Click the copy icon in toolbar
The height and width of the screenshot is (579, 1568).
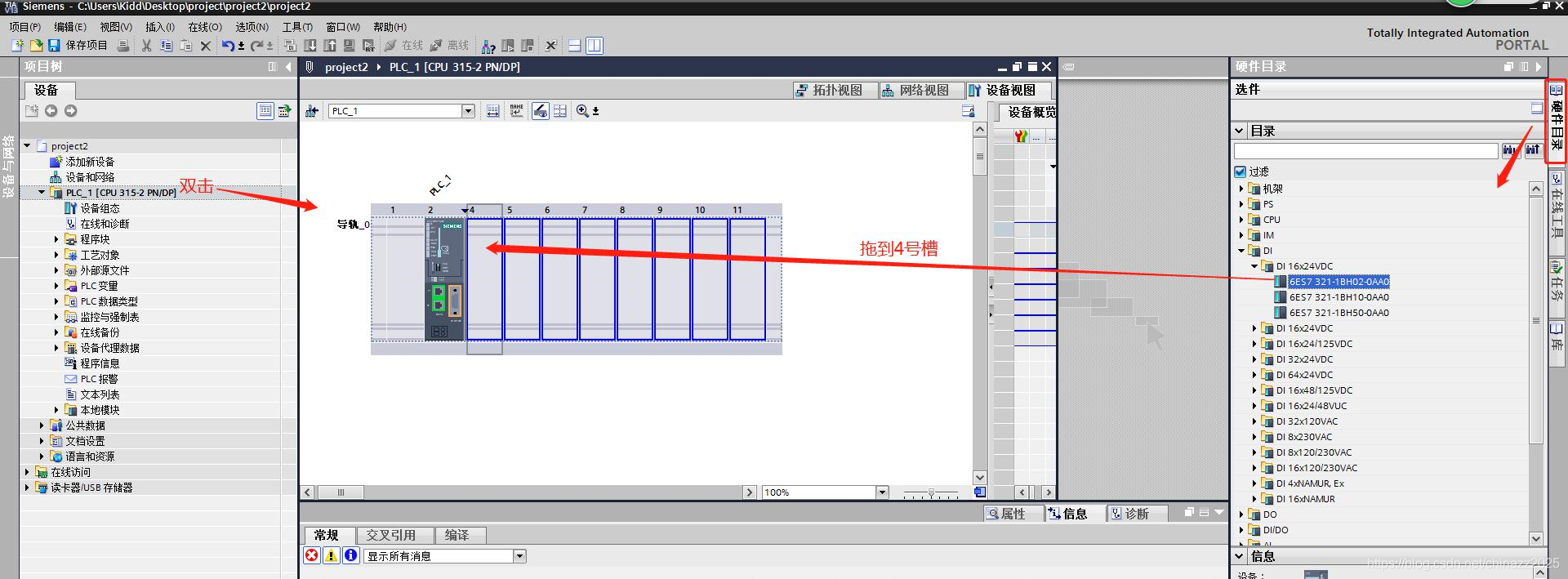coord(167,46)
